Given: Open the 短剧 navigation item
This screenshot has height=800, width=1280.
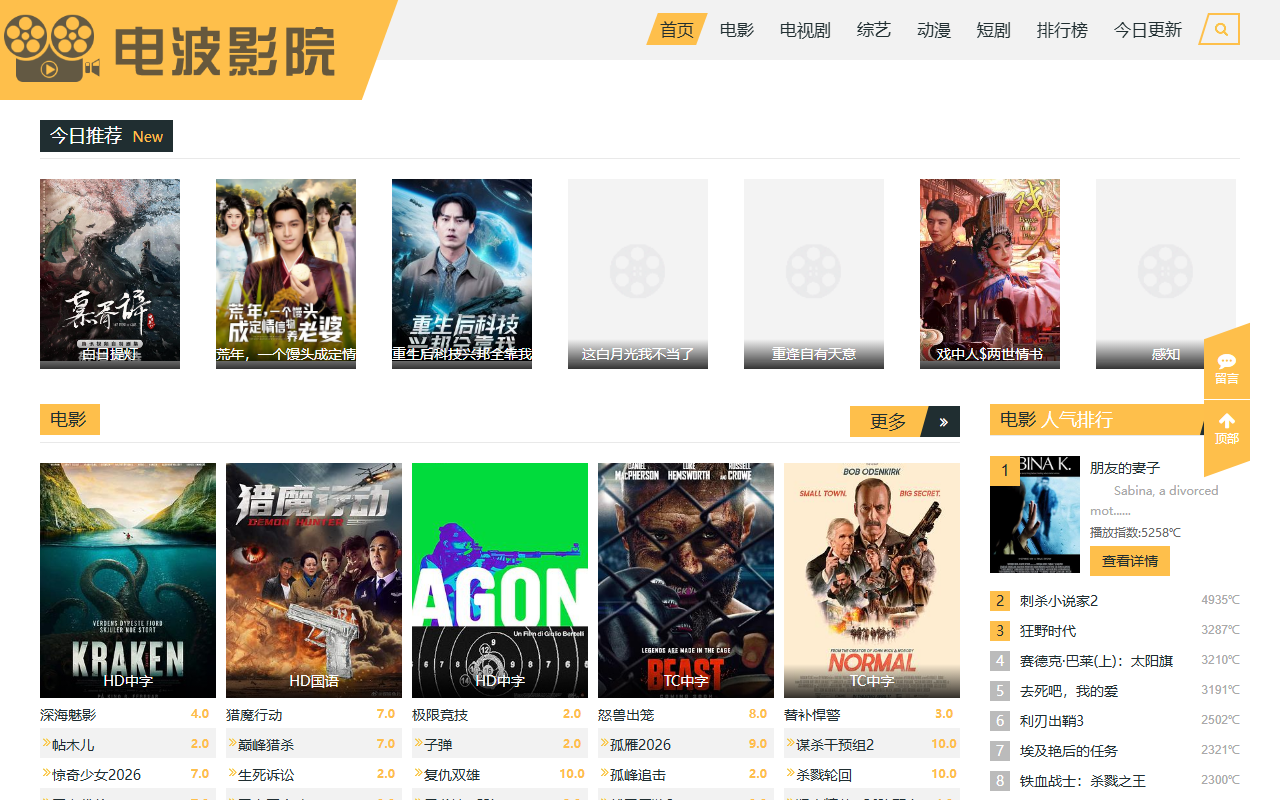Looking at the screenshot, I should [x=994, y=30].
